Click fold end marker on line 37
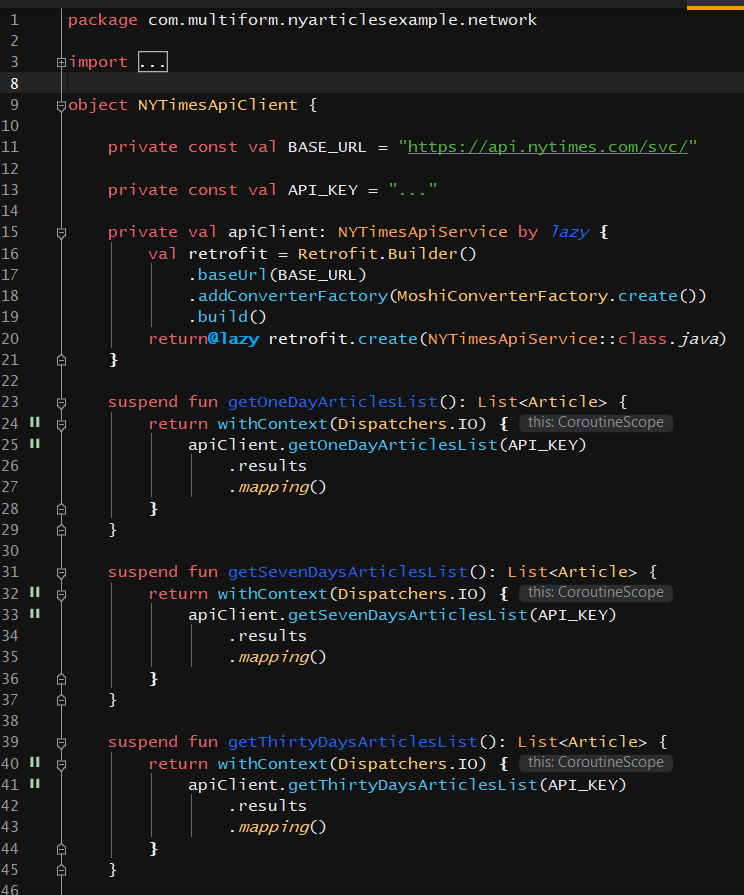744x895 pixels. [x=61, y=700]
